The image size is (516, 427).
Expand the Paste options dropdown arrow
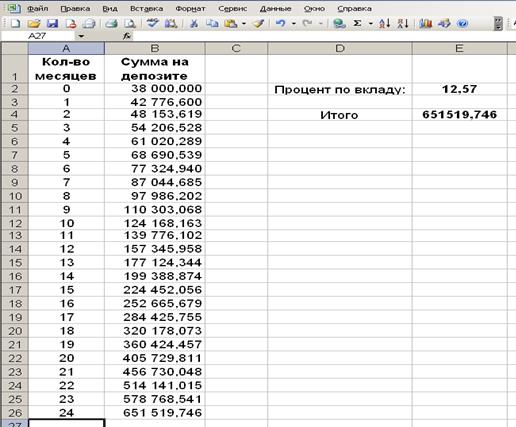244,24
